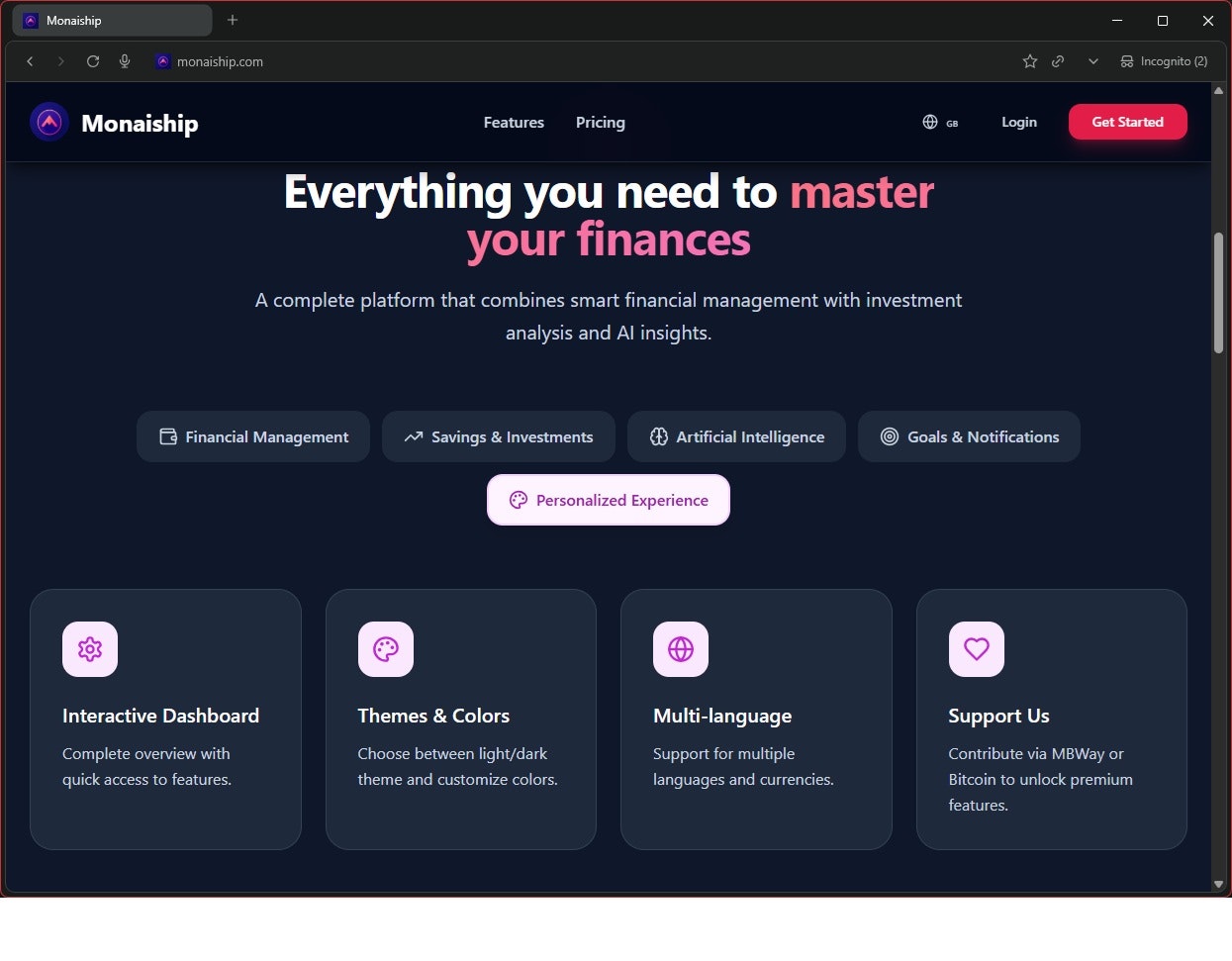The image size is (1232, 961).
Task: Bookmark this page with the star icon
Action: [1030, 61]
